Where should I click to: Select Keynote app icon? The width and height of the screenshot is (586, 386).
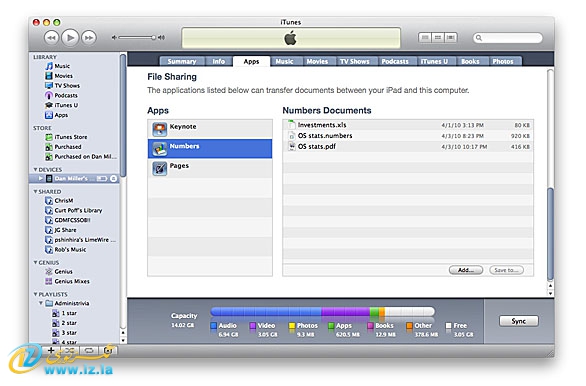(160, 129)
